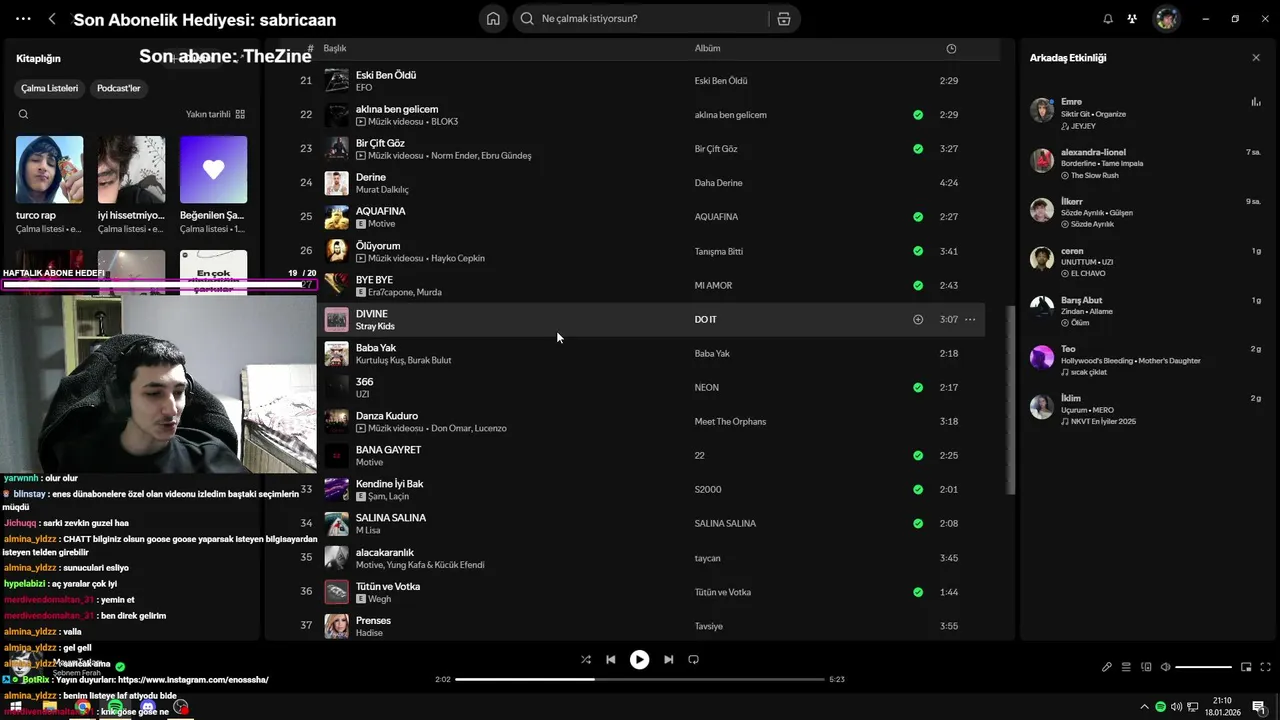Viewport: 1280px width, 720px height.
Task: Open 'The Slow Rush' album under alexandra-lionel
Action: click(x=1095, y=175)
